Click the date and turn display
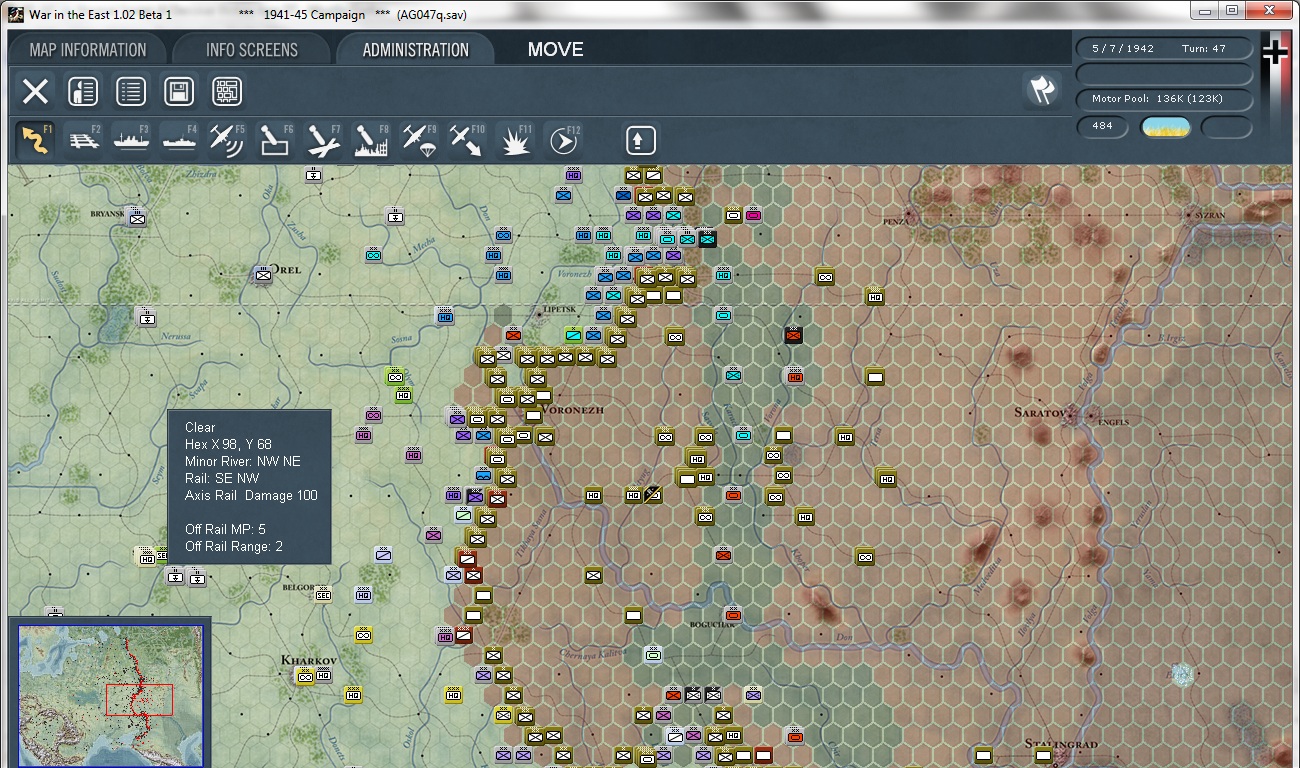Viewport: 1300px width, 768px height. pos(1164,49)
